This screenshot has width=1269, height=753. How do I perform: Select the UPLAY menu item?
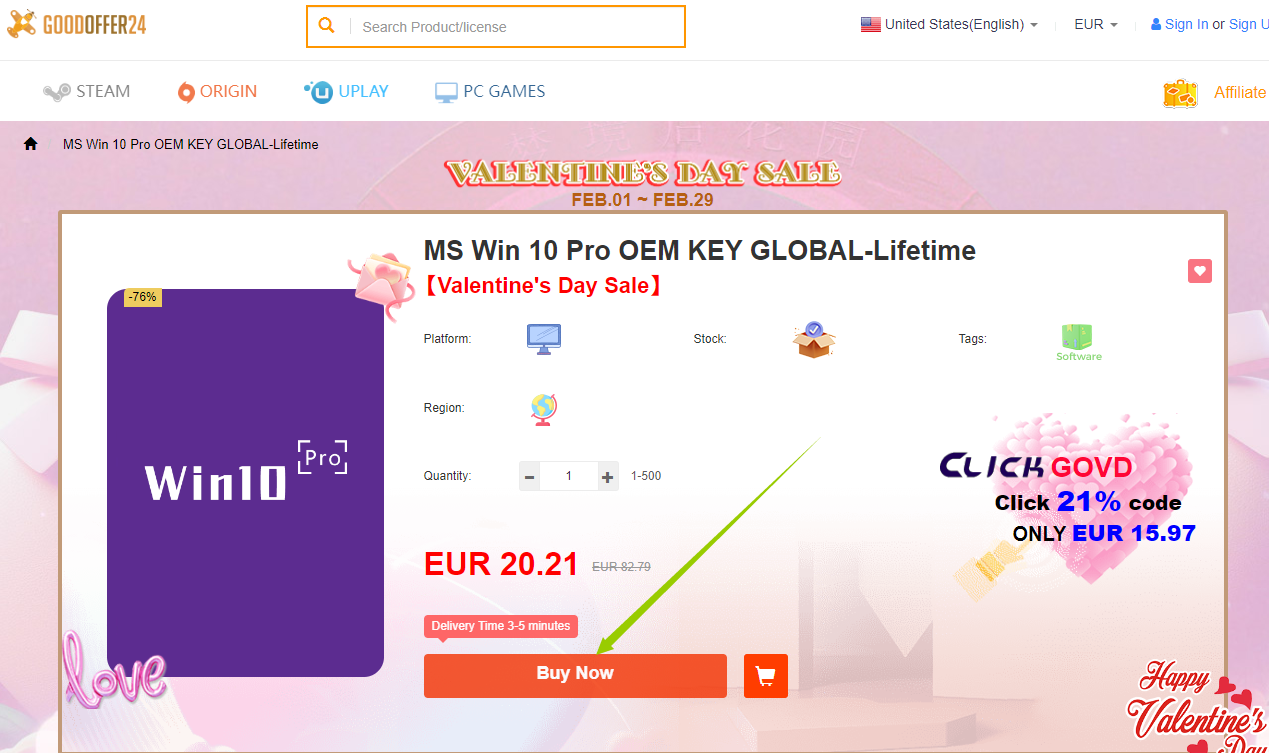pyautogui.click(x=346, y=91)
